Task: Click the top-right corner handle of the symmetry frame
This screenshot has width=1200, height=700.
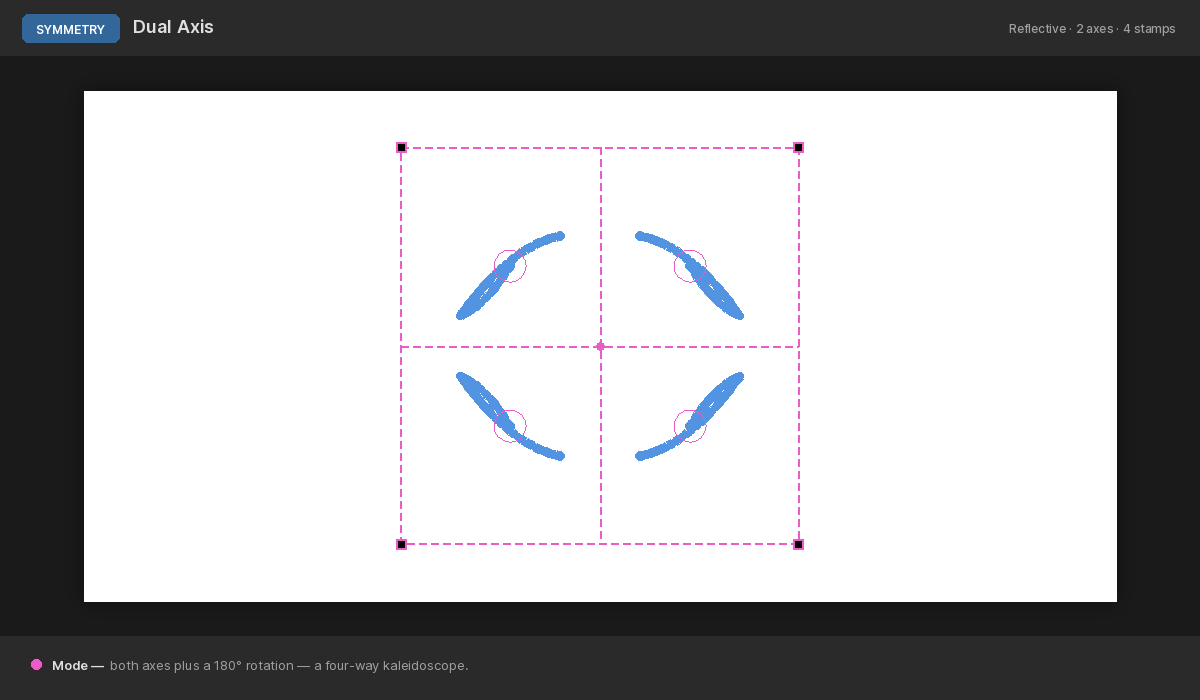Action: 798,147
